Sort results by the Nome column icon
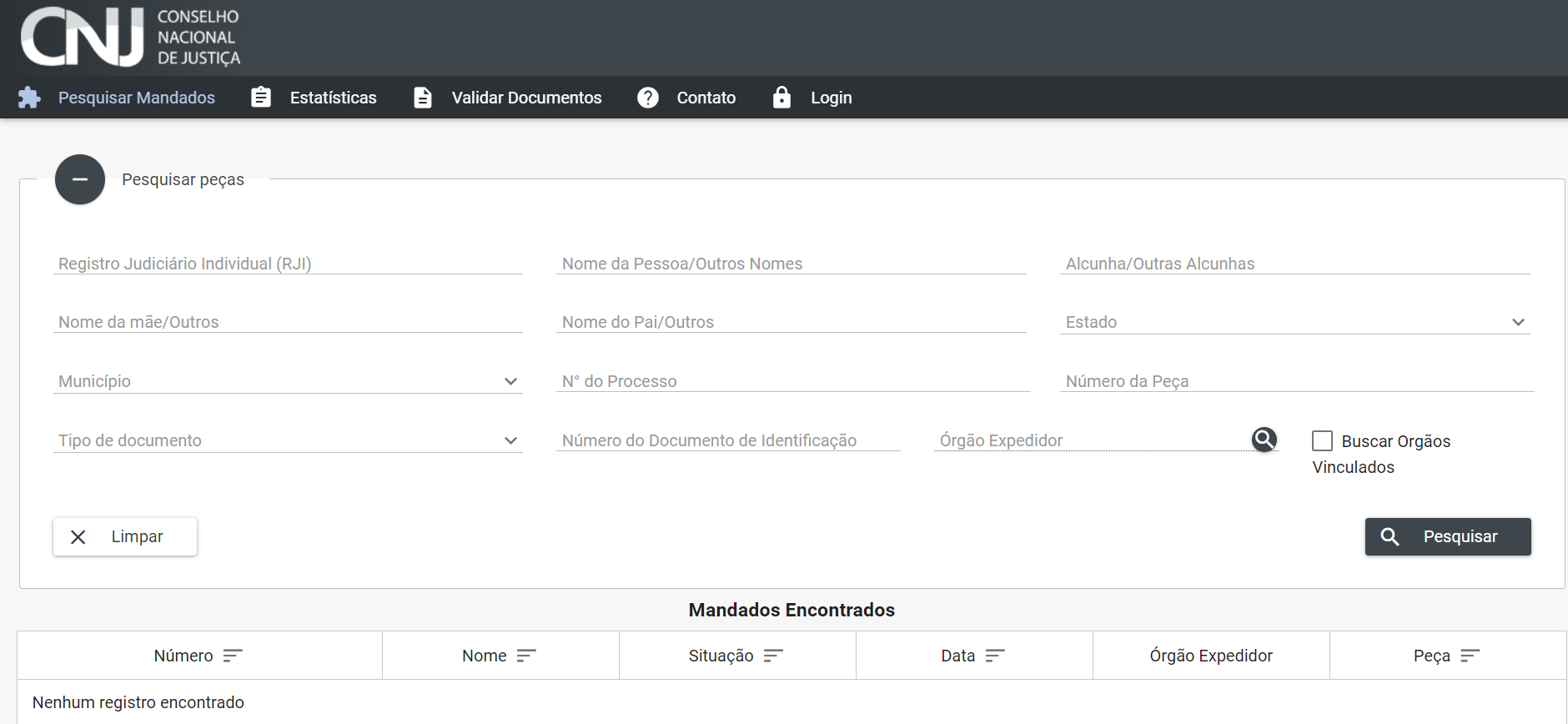 pos(526,656)
